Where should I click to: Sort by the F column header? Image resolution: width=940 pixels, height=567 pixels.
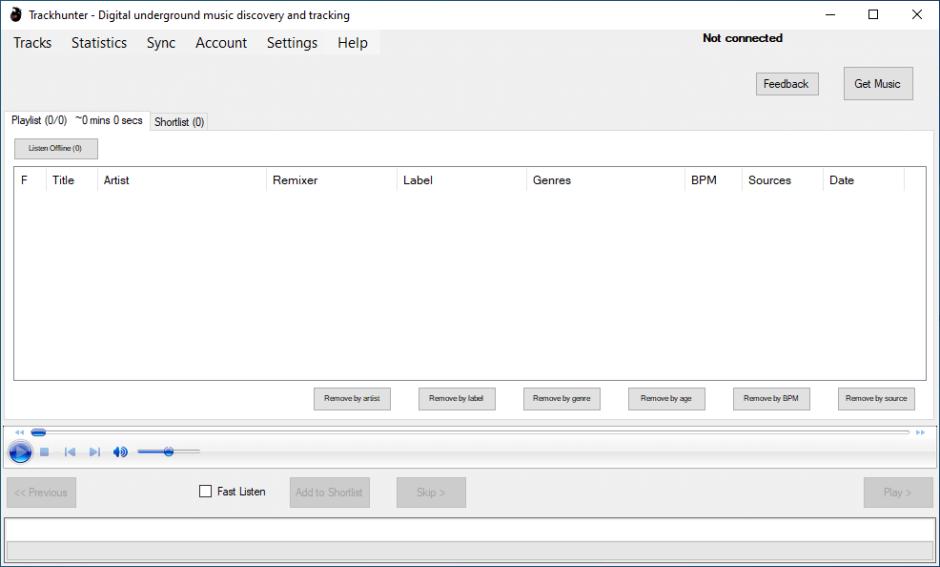tap(30, 180)
